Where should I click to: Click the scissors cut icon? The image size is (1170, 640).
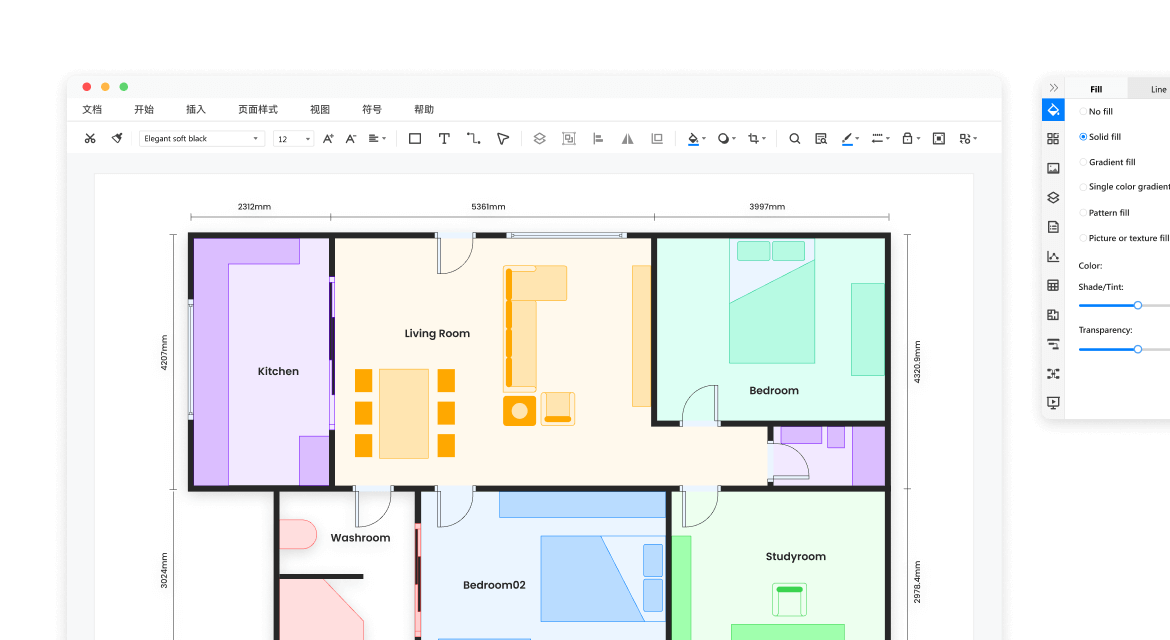90,139
